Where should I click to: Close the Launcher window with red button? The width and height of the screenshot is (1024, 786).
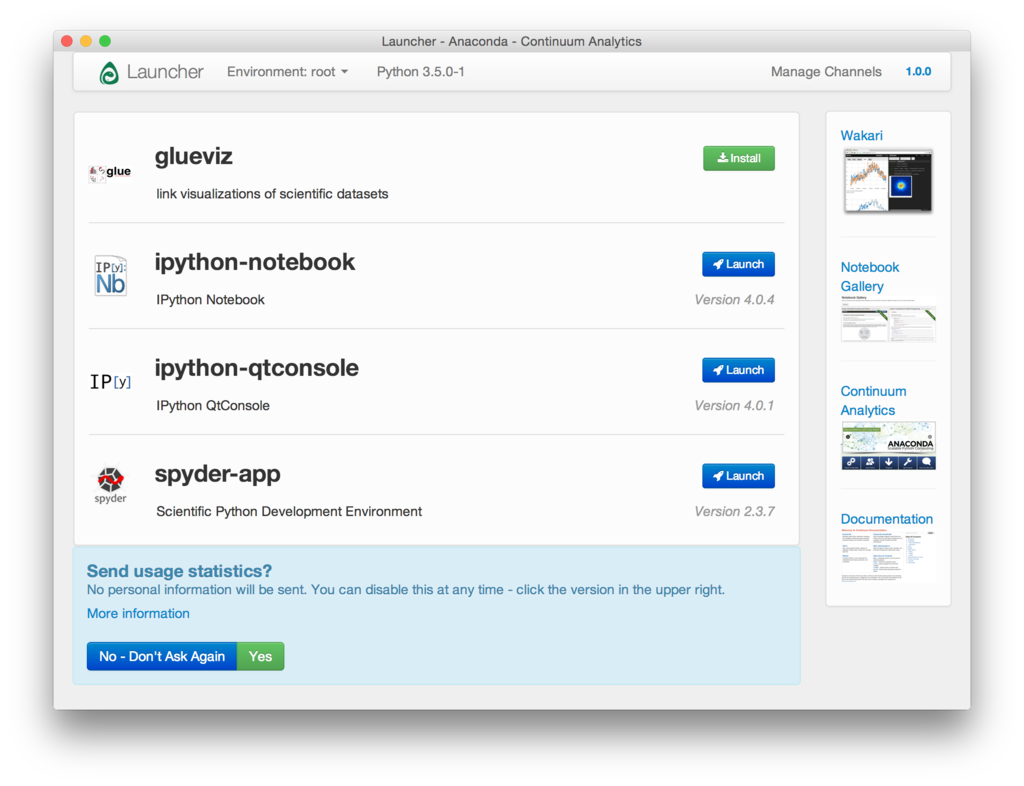(67, 41)
